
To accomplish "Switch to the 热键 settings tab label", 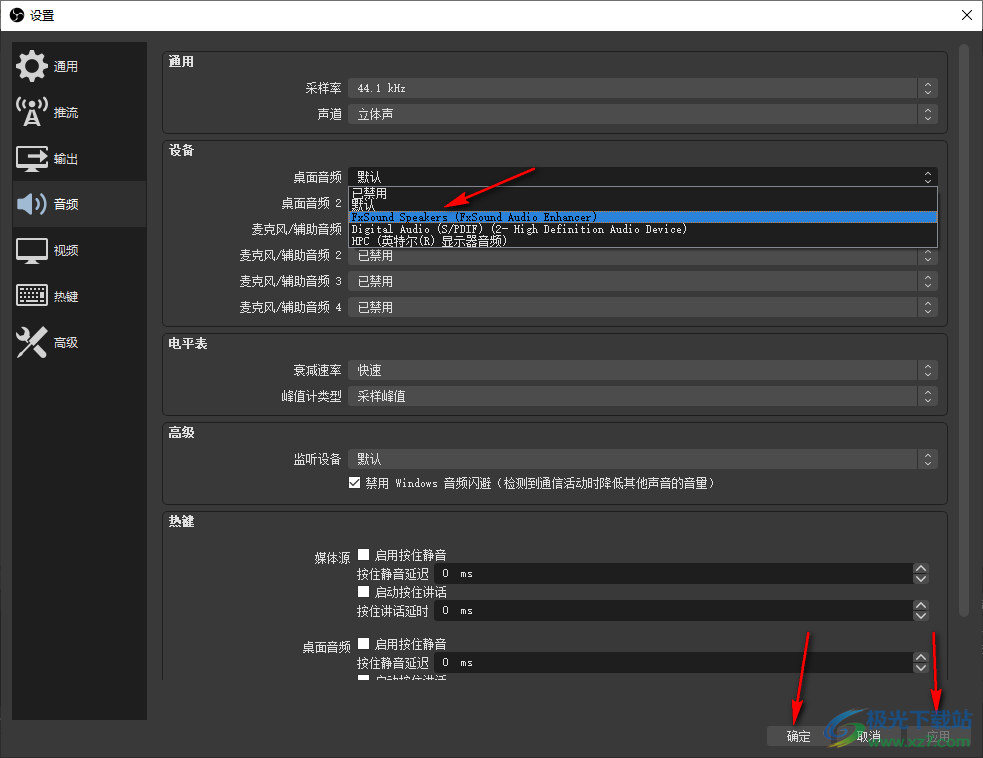I will pyautogui.click(x=66, y=297).
